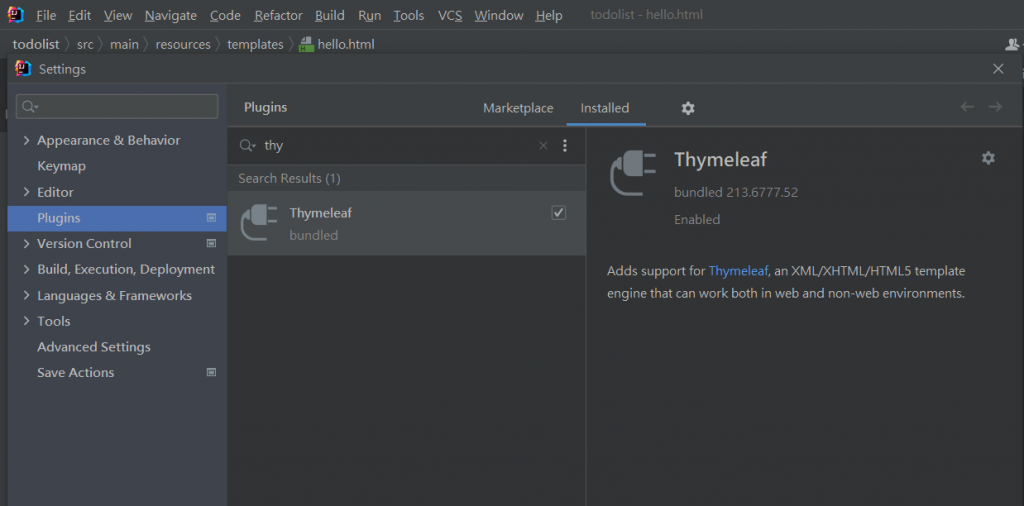1024x506 pixels.
Task: Click the project-level icon beside Save Actions
Action: click(x=211, y=372)
